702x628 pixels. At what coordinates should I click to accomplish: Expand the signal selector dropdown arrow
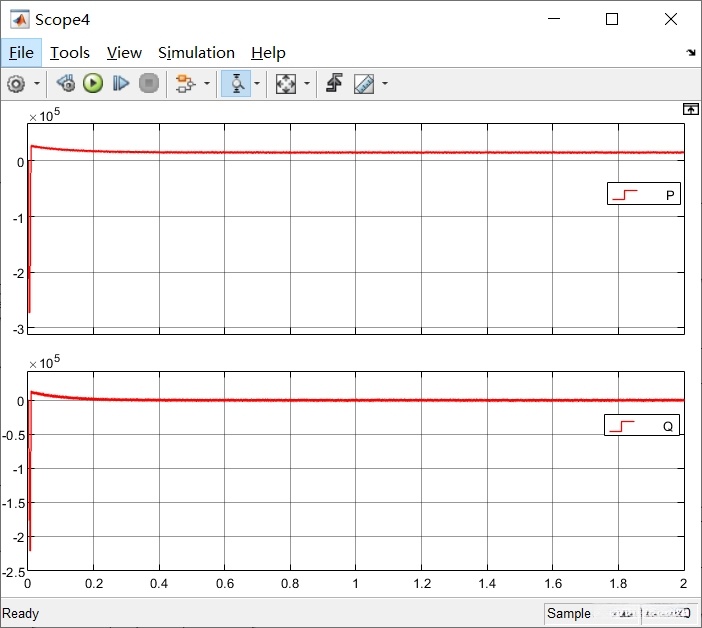click(x=207, y=84)
